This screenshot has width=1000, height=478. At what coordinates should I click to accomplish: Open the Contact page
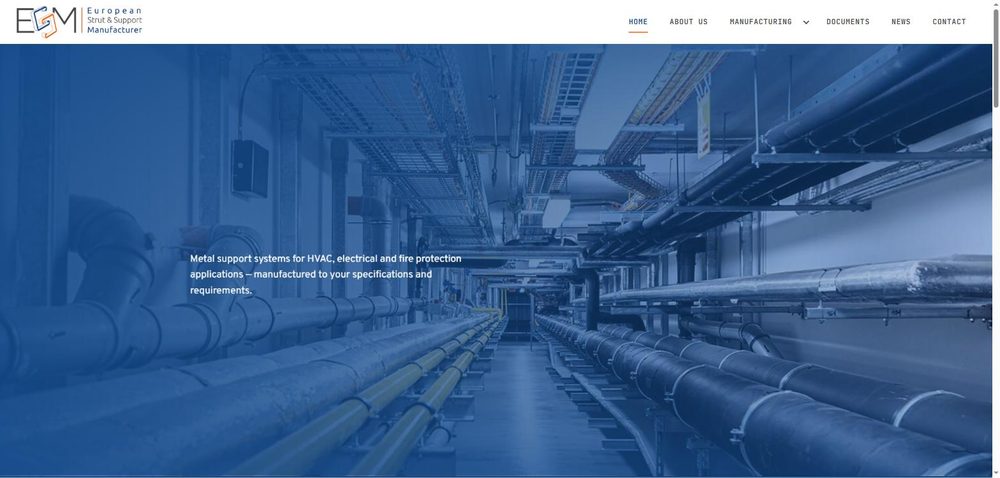[949, 22]
